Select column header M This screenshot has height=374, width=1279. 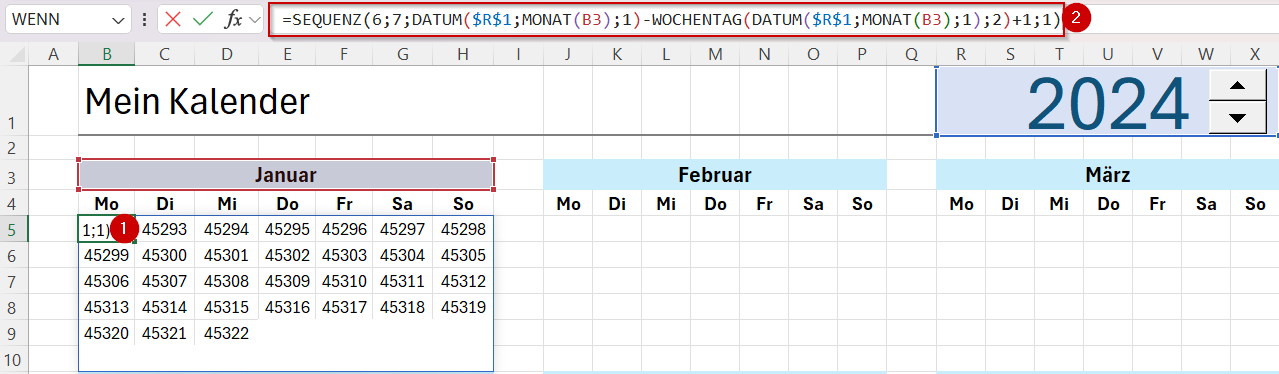[715, 54]
